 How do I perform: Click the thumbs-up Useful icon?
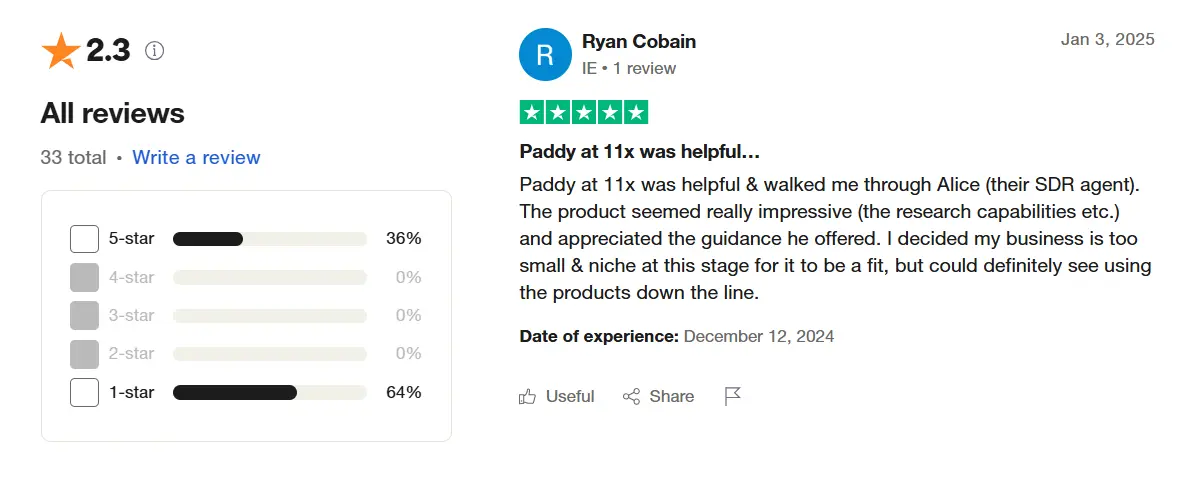[528, 397]
